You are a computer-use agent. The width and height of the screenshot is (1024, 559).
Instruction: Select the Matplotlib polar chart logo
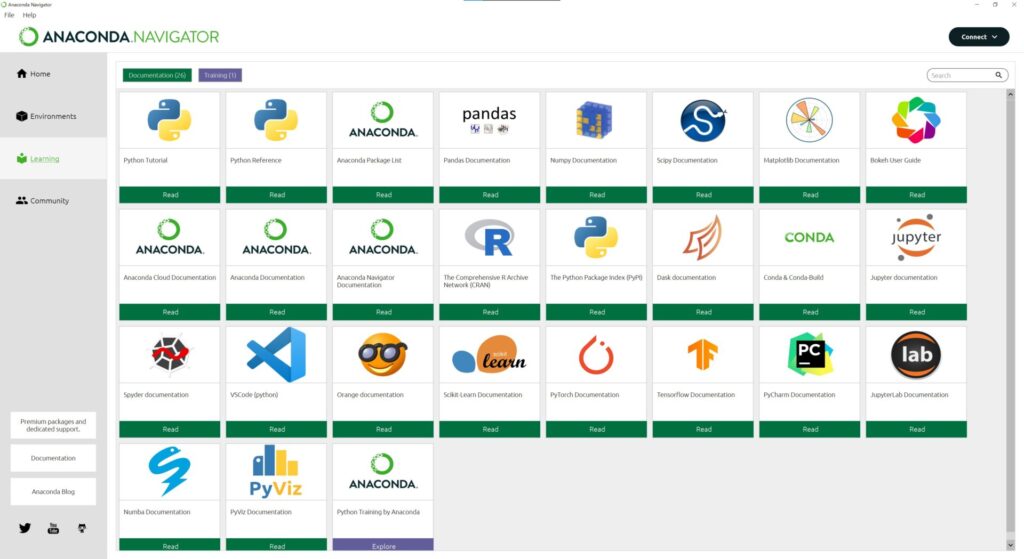click(x=809, y=120)
